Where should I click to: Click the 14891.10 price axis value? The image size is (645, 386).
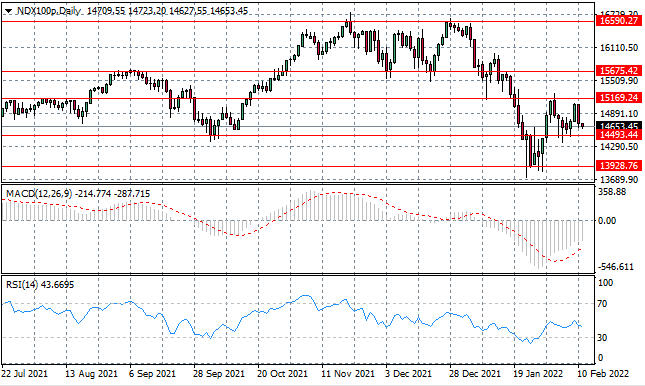pos(619,114)
